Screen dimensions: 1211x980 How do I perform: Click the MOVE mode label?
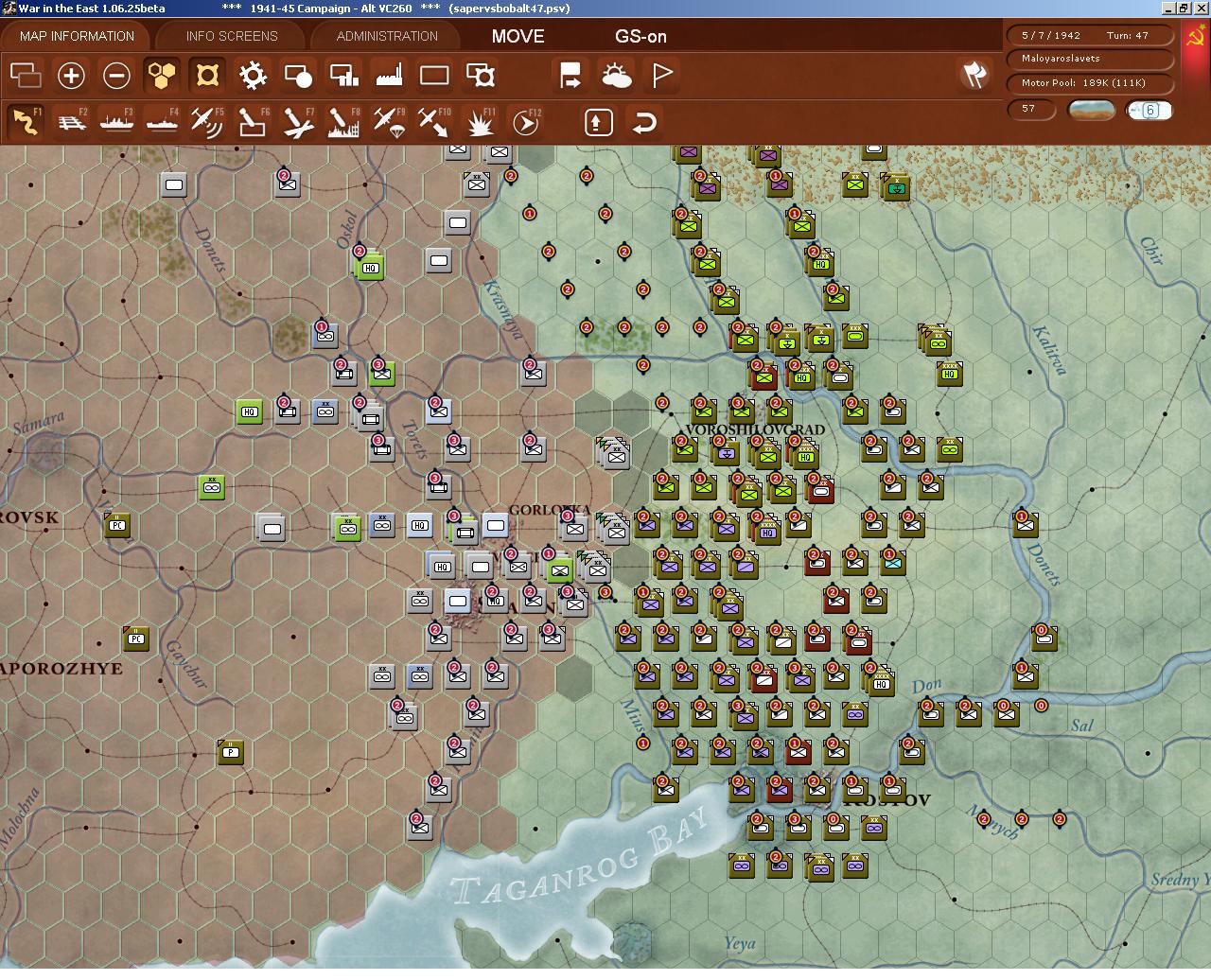[x=518, y=36]
